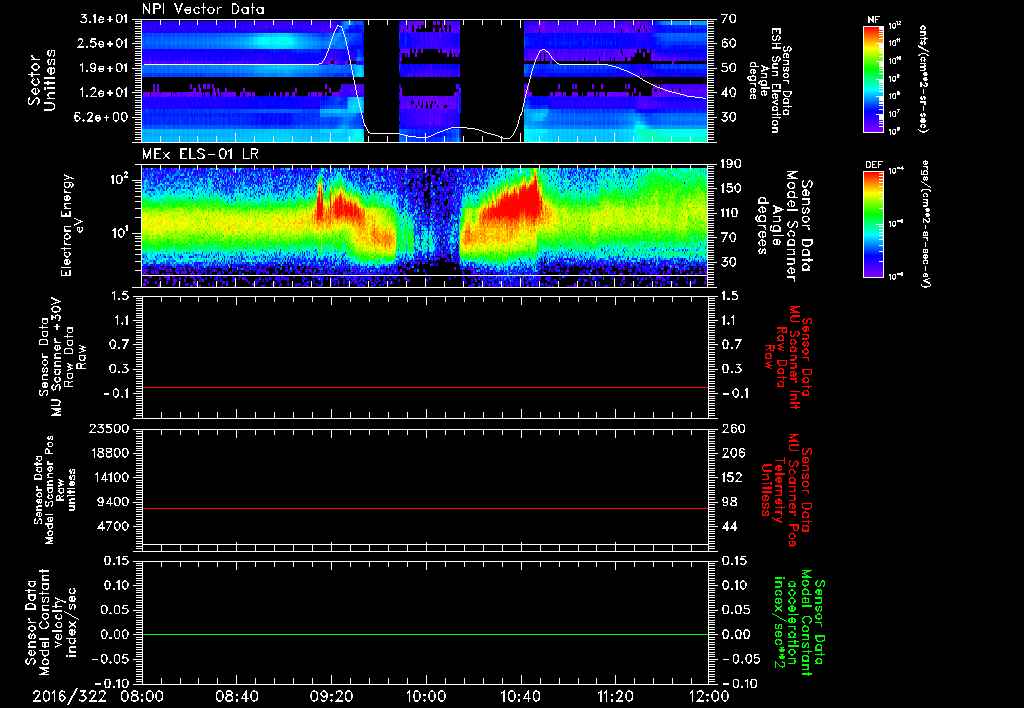Click the green "Model Constant acceleration" axis title
This screenshot has width=1024, height=708.
pos(799,623)
